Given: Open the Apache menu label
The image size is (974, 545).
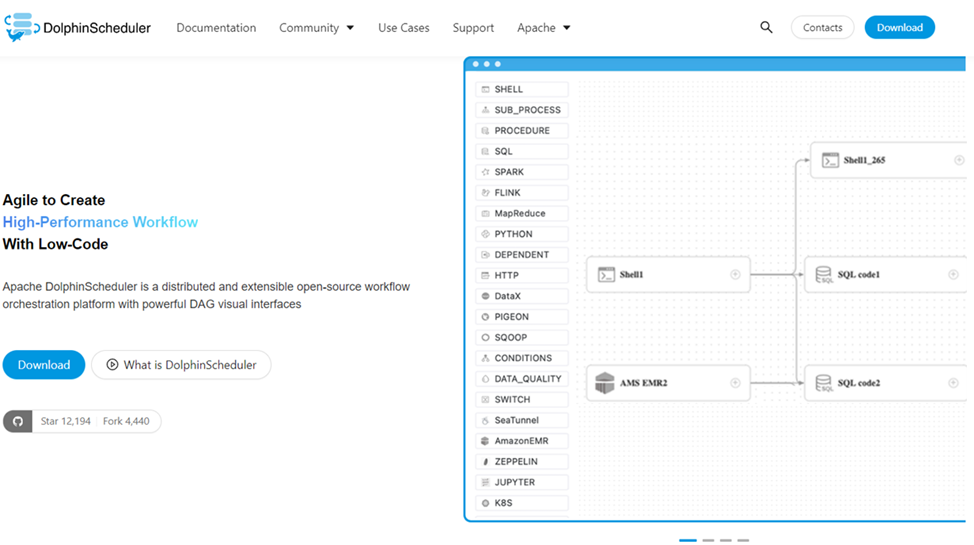Looking at the screenshot, I should coord(536,28).
